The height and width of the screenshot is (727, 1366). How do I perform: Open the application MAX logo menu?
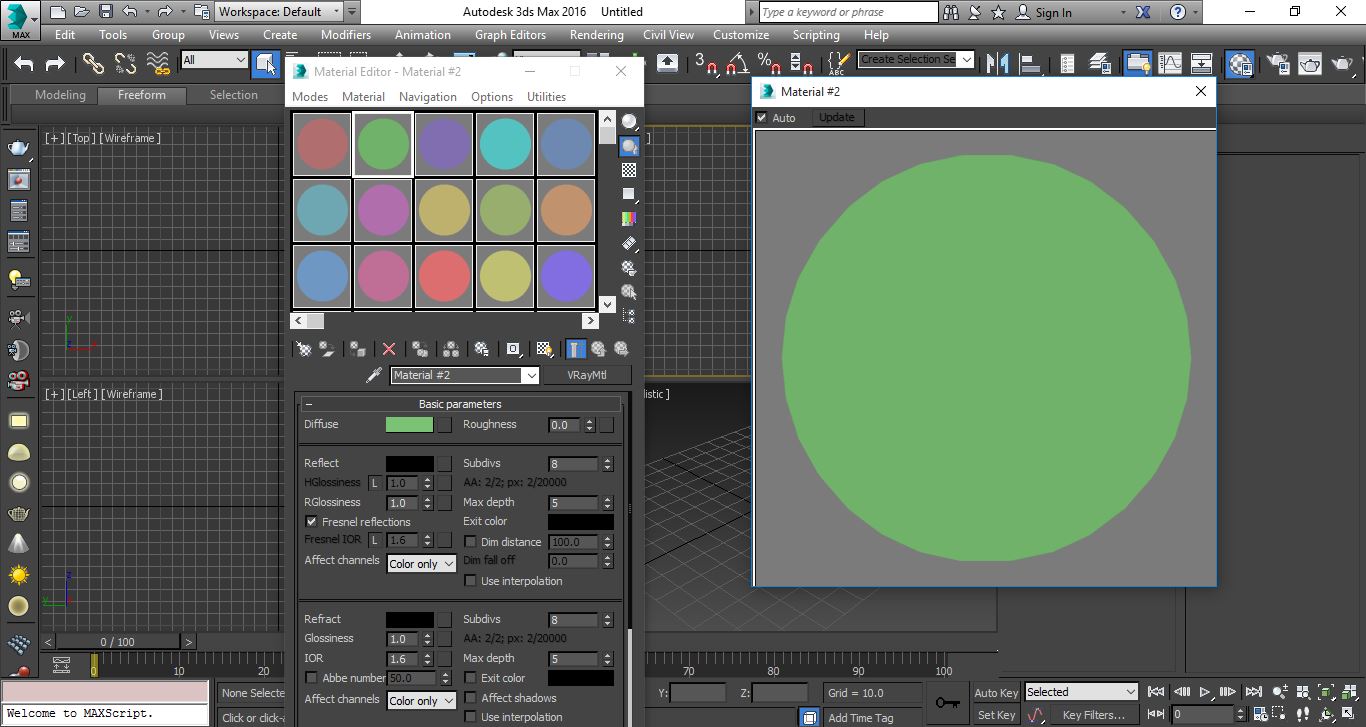pos(20,20)
